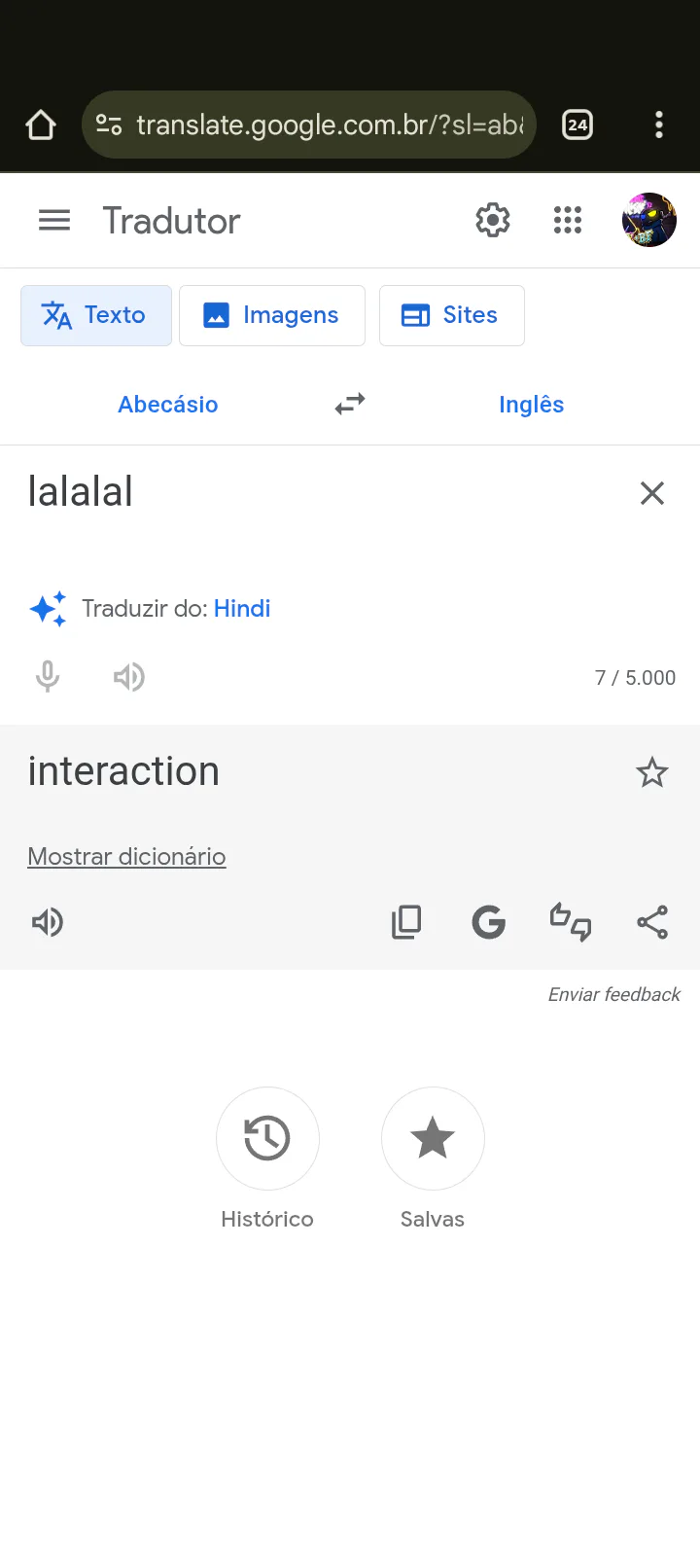The height and width of the screenshot is (1568, 700).
Task: Expand Mostrar dicionário
Action: click(126, 856)
